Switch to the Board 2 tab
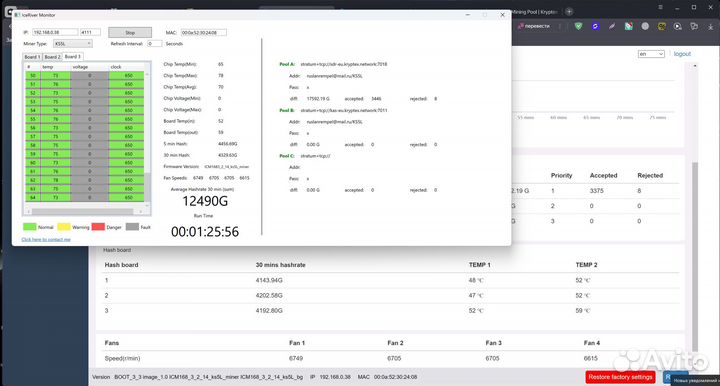This screenshot has height=386, width=720. click(x=52, y=57)
